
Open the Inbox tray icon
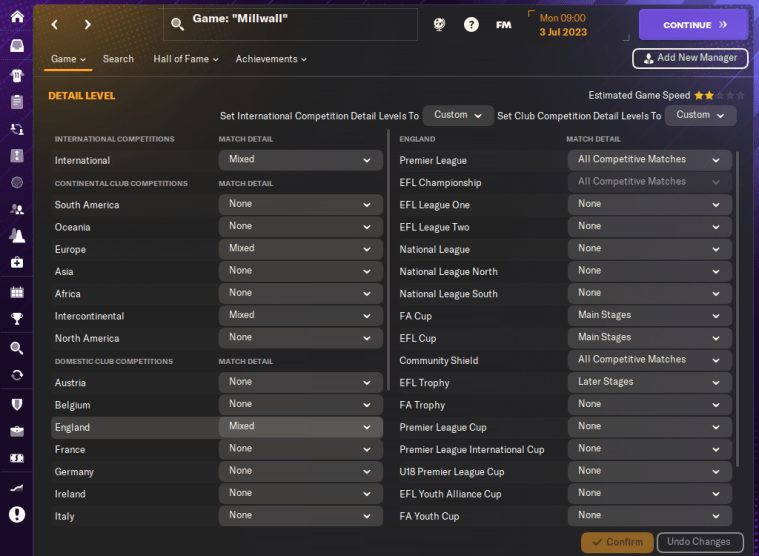16,46
